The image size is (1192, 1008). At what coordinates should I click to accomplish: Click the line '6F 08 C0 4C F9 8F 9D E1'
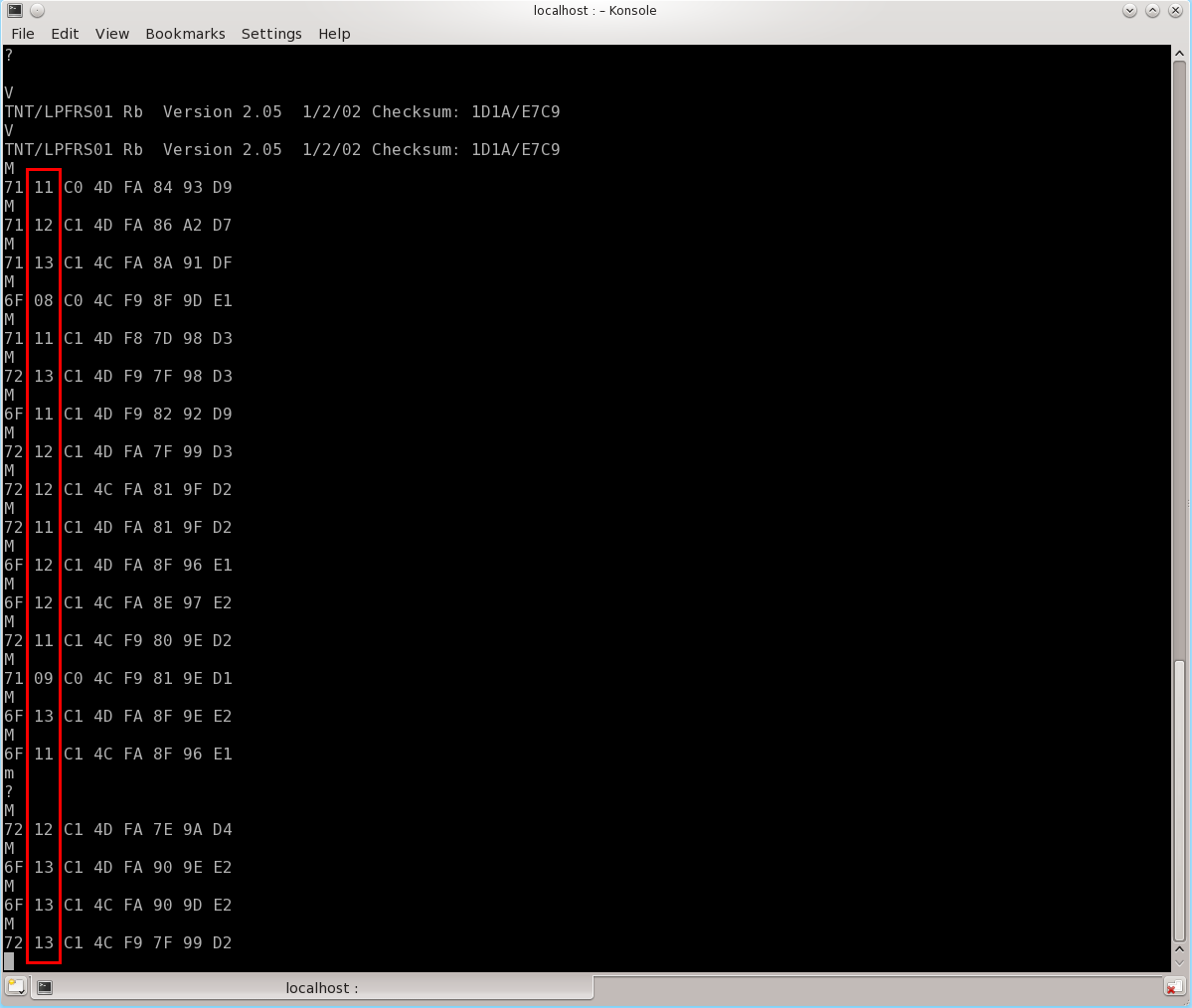click(x=118, y=300)
